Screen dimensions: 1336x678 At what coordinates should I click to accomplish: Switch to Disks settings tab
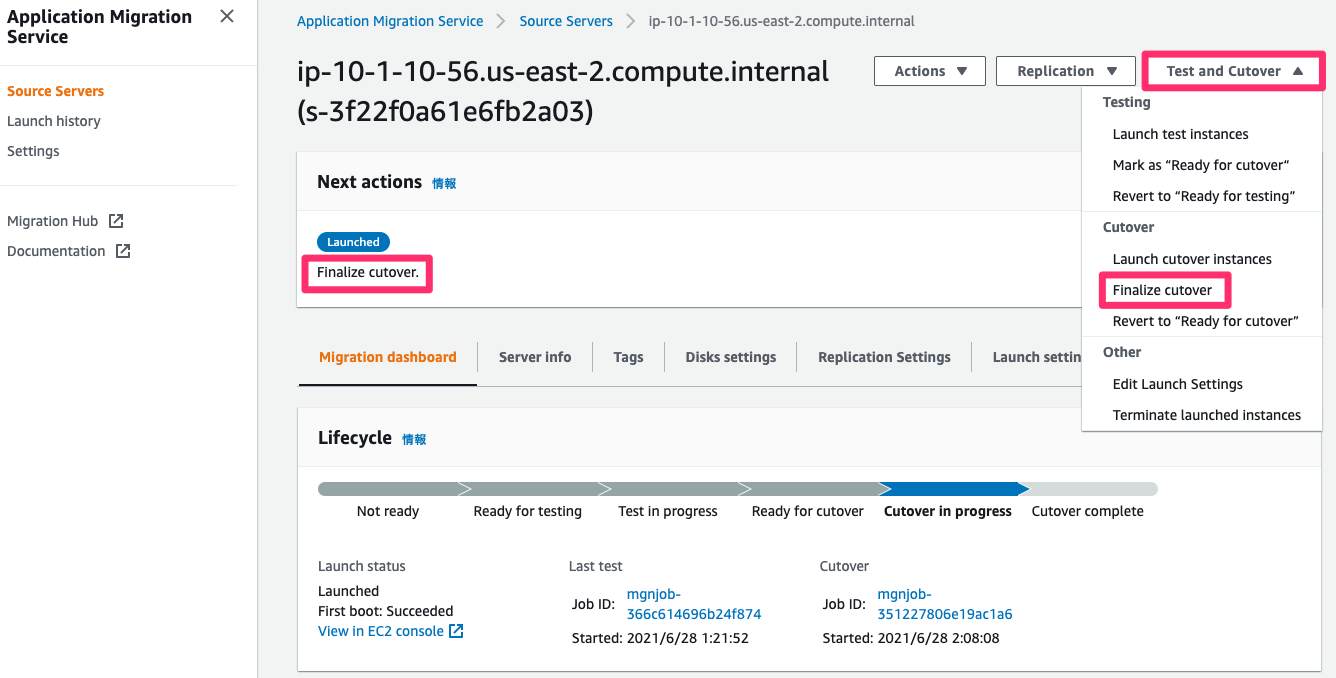coord(731,357)
